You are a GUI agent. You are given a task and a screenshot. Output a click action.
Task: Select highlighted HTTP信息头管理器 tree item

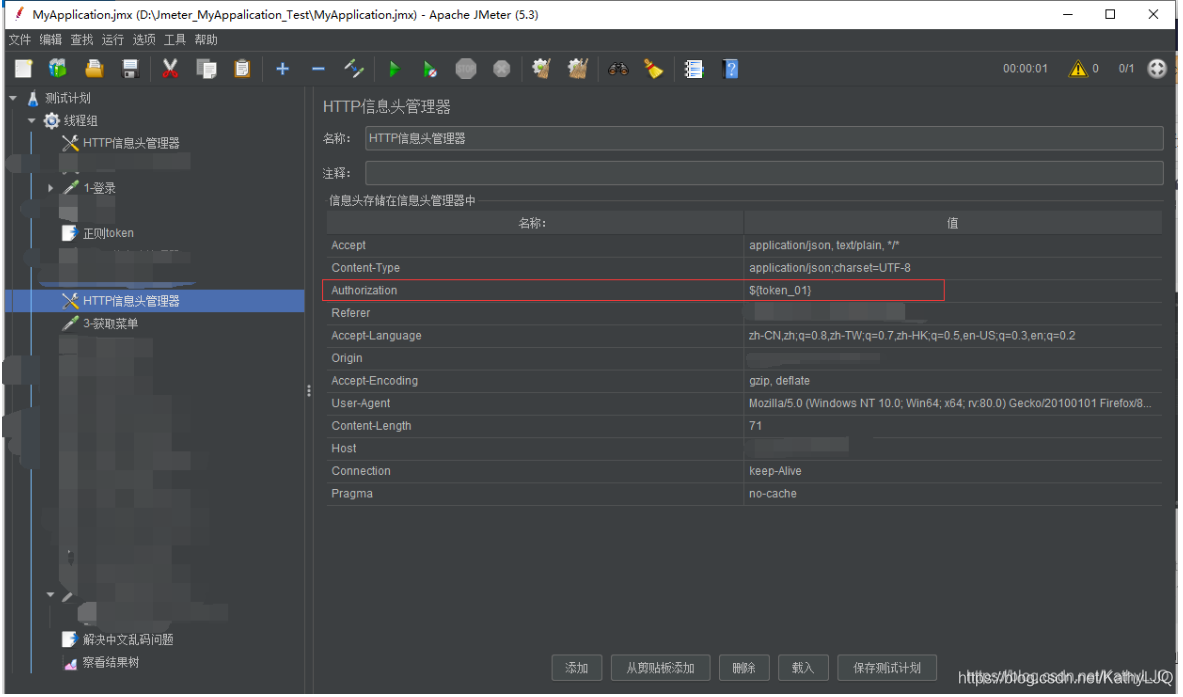[x=131, y=301]
